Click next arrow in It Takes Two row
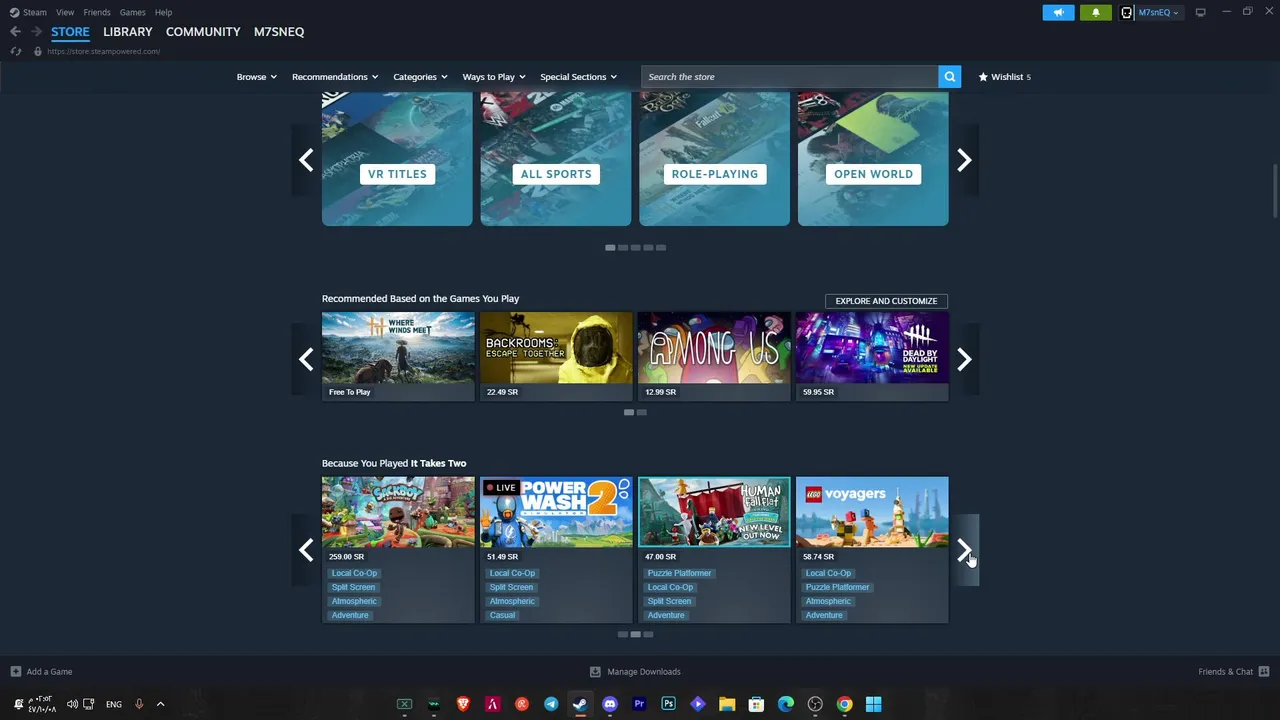The width and height of the screenshot is (1280, 720). pyautogui.click(x=964, y=550)
